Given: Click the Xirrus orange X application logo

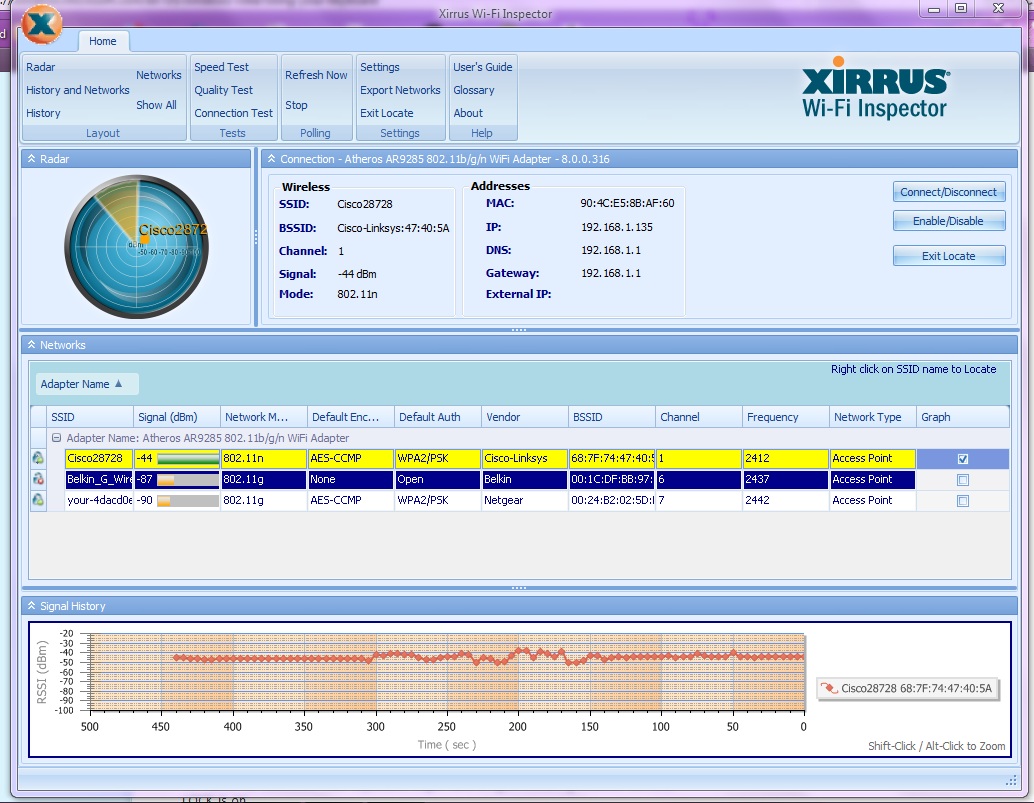Looking at the screenshot, I should pyautogui.click(x=42, y=24).
